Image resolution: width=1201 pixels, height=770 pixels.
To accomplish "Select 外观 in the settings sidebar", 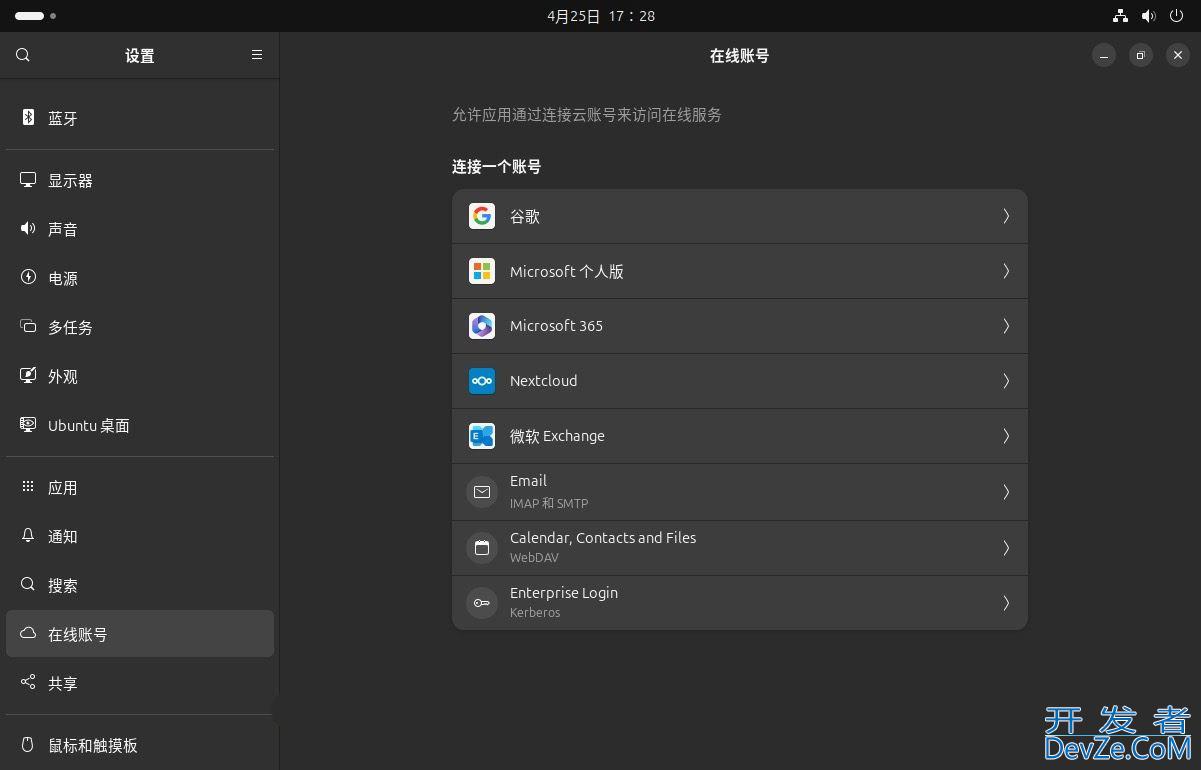I will (140, 377).
